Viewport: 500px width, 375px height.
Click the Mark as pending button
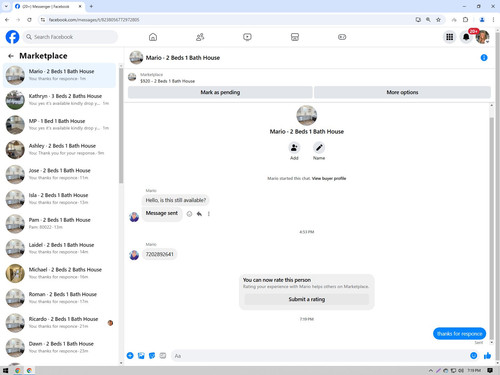click(220, 92)
